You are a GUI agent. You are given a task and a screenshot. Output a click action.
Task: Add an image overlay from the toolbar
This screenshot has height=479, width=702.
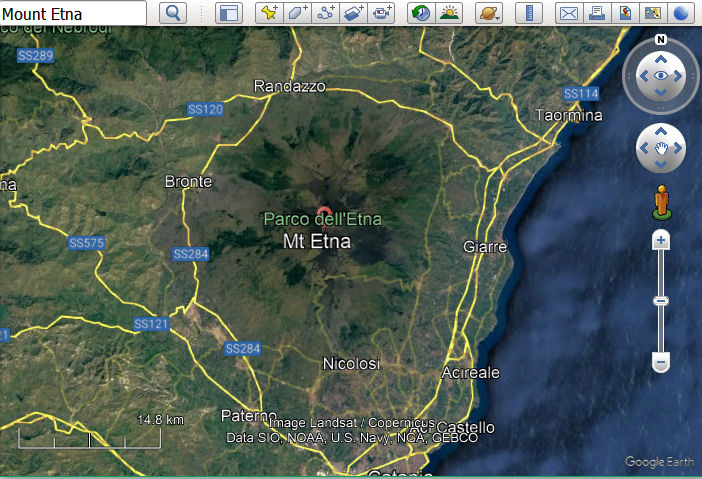pos(353,13)
